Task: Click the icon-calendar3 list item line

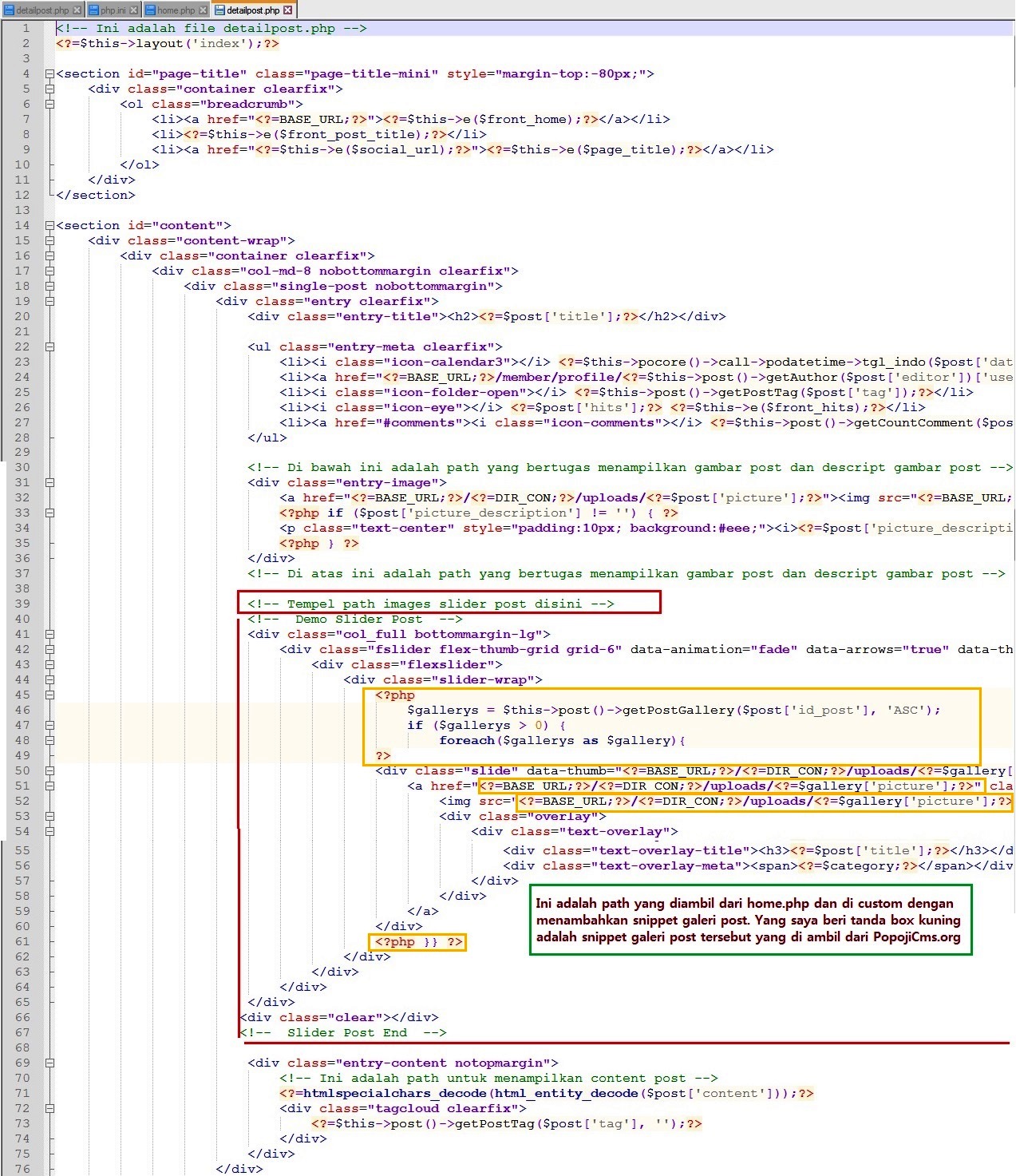Action: click(x=646, y=362)
